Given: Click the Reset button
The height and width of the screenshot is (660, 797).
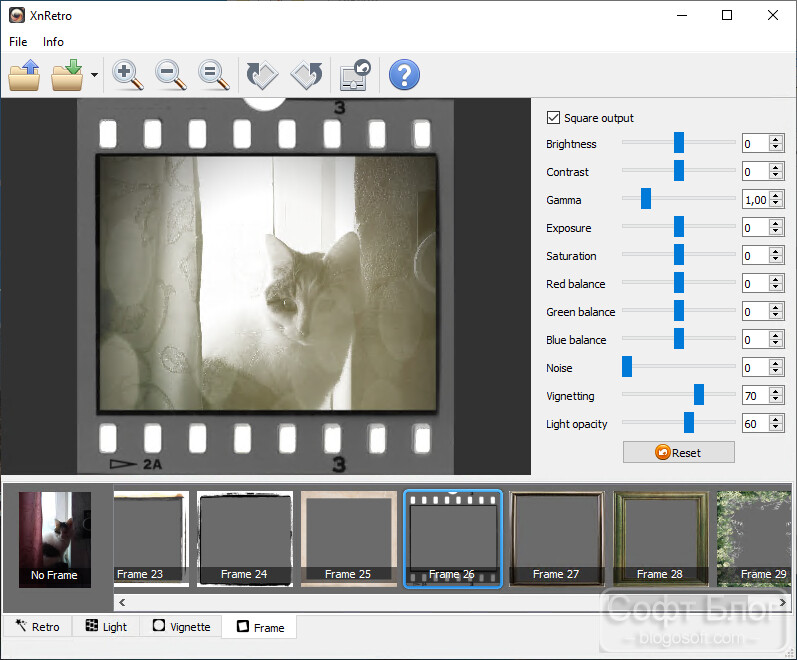Looking at the screenshot, I should click(679, 452).
